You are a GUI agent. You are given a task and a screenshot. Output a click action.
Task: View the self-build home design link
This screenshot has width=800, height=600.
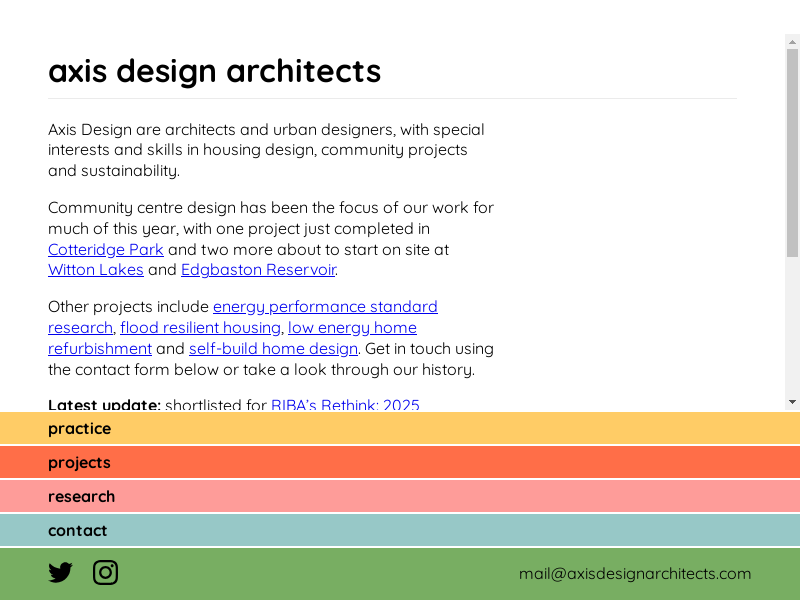[273, 349]
